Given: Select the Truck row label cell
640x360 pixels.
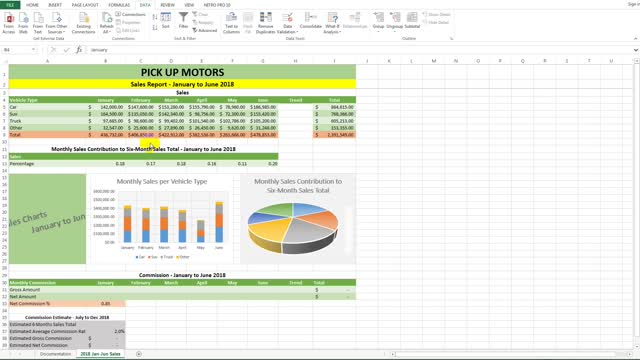Looking at the screenshot, I should coord(47,121).
